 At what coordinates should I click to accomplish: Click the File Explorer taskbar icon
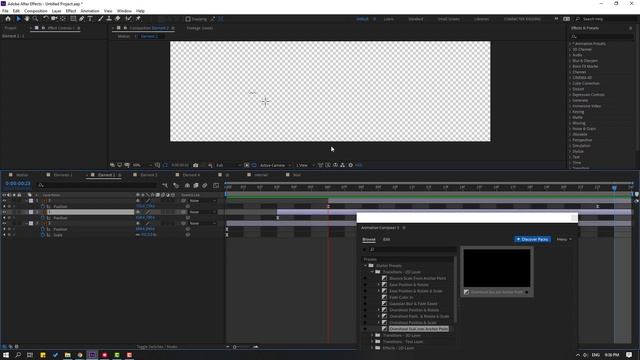pyautogui.click(x=67, y=355)
